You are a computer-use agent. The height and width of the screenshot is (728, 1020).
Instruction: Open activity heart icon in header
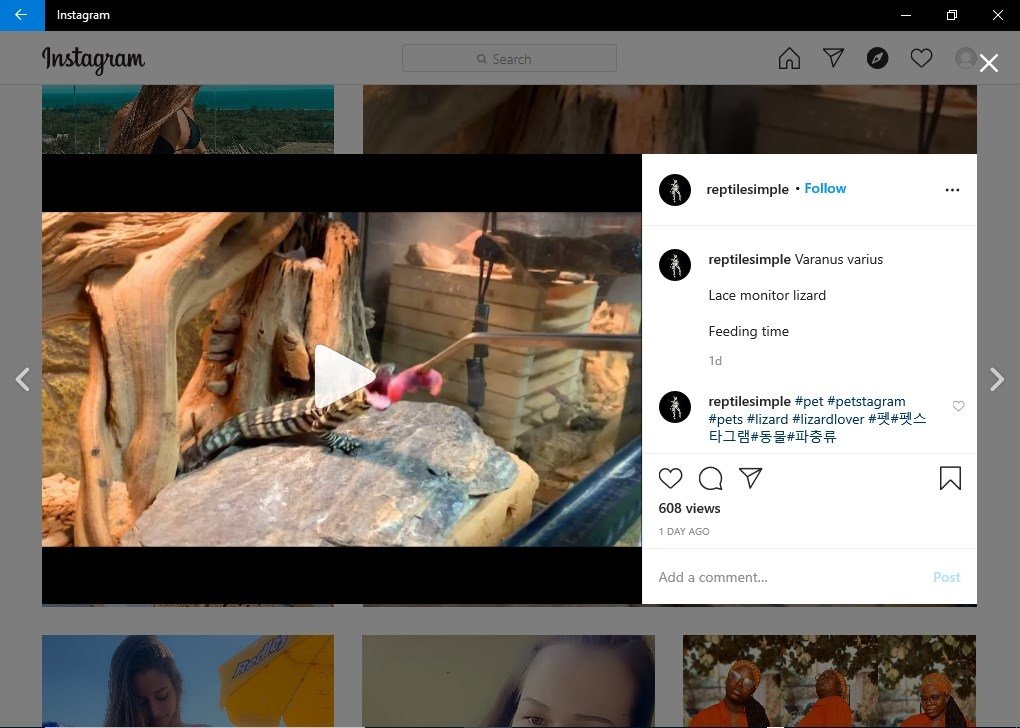coord(921,58)
